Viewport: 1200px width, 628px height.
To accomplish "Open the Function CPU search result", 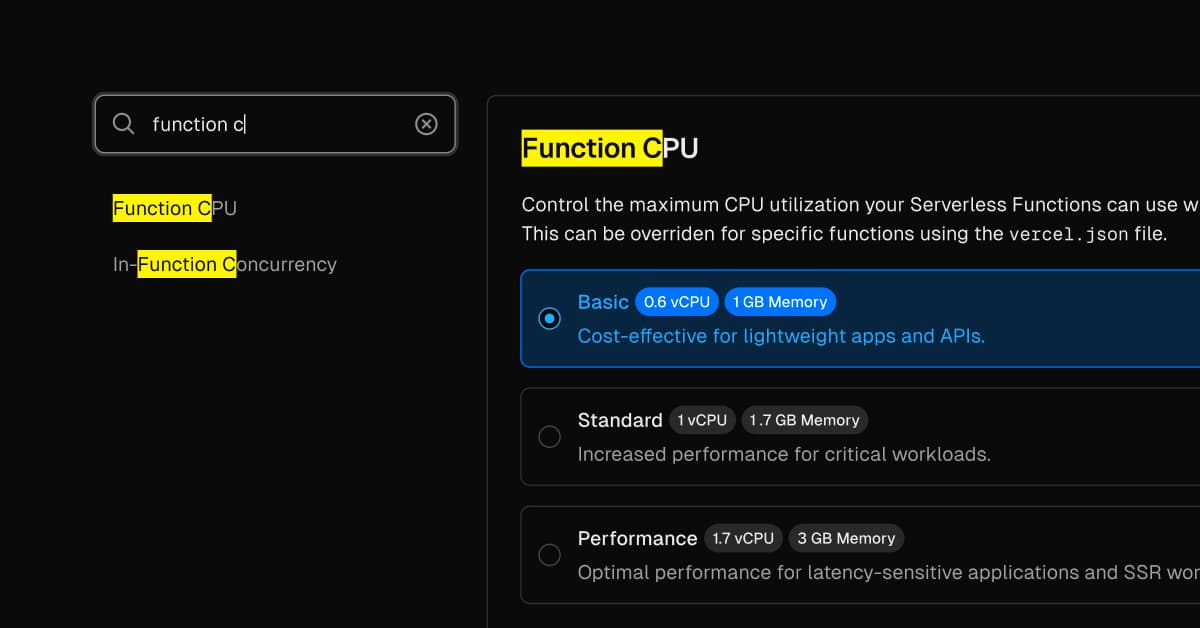I will click(175, 208).
